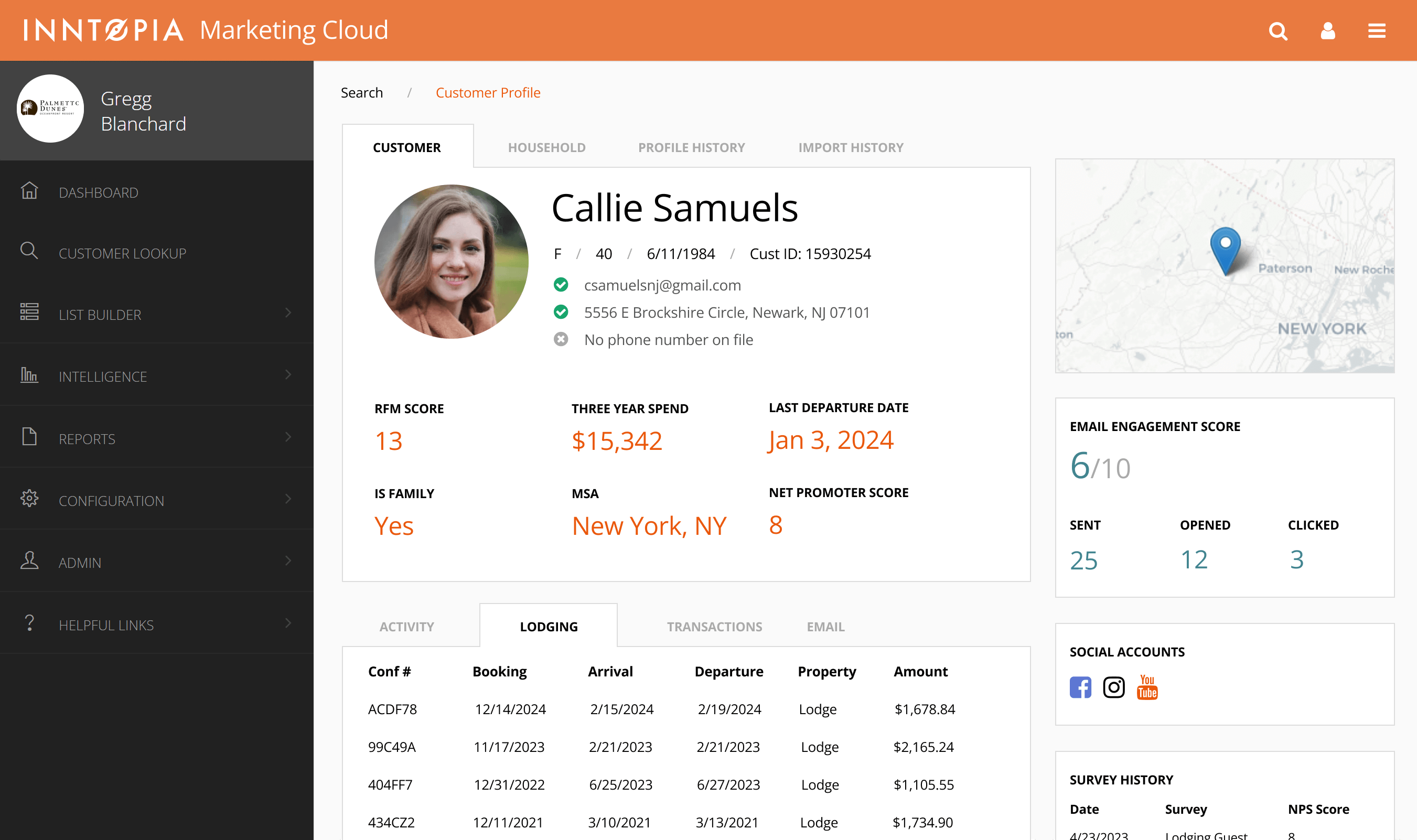Open Configuration via the gear icon
Image resolution: width=1417 pixels, height=840 pixels.
click(x=29, y=499)
